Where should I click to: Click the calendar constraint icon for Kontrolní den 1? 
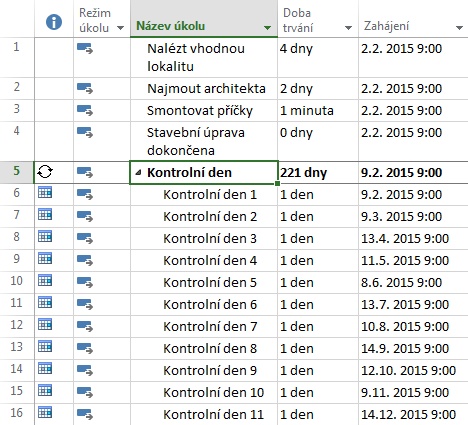coord(45,192)
